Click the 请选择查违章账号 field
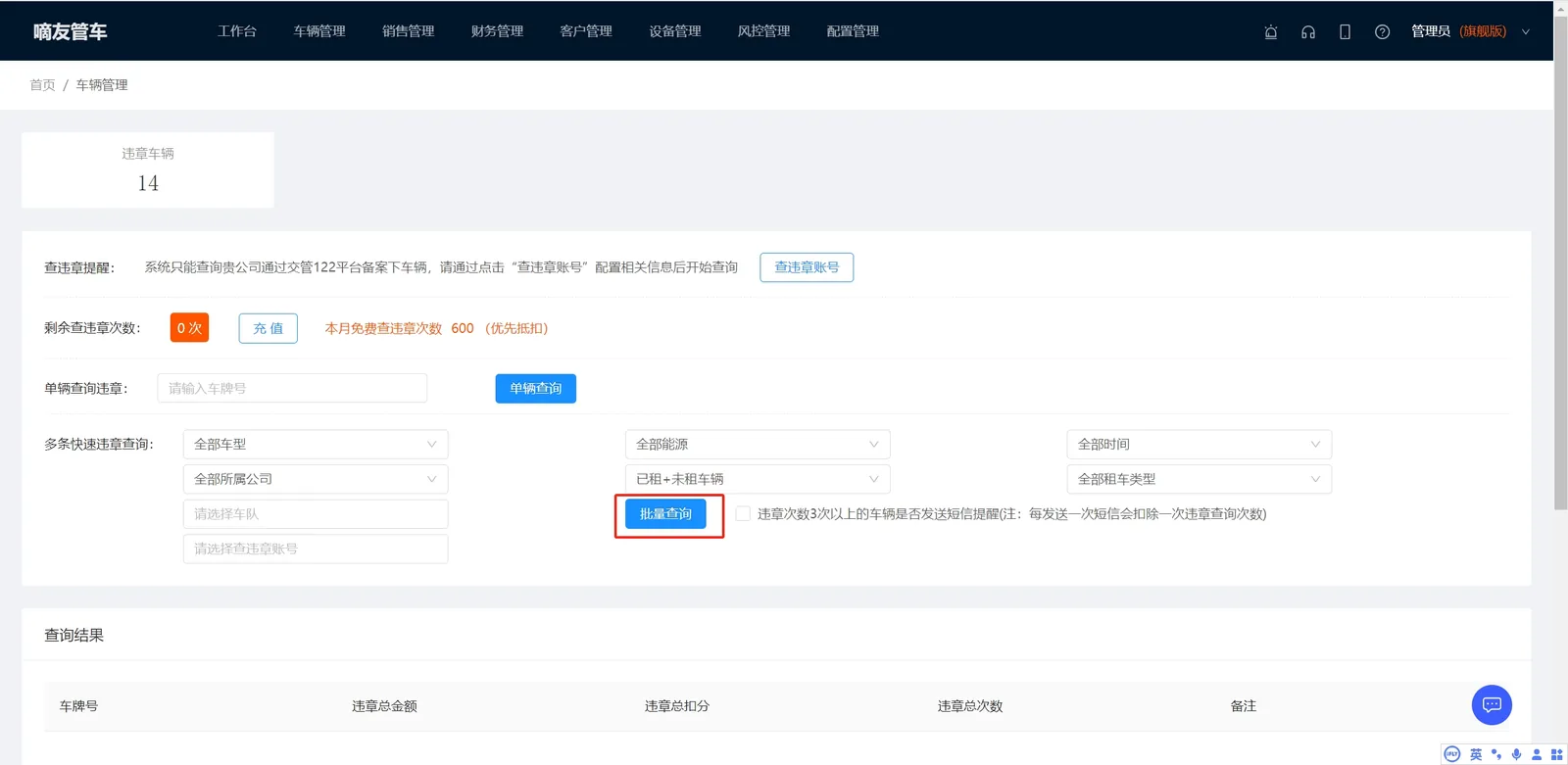 [316, 549]
